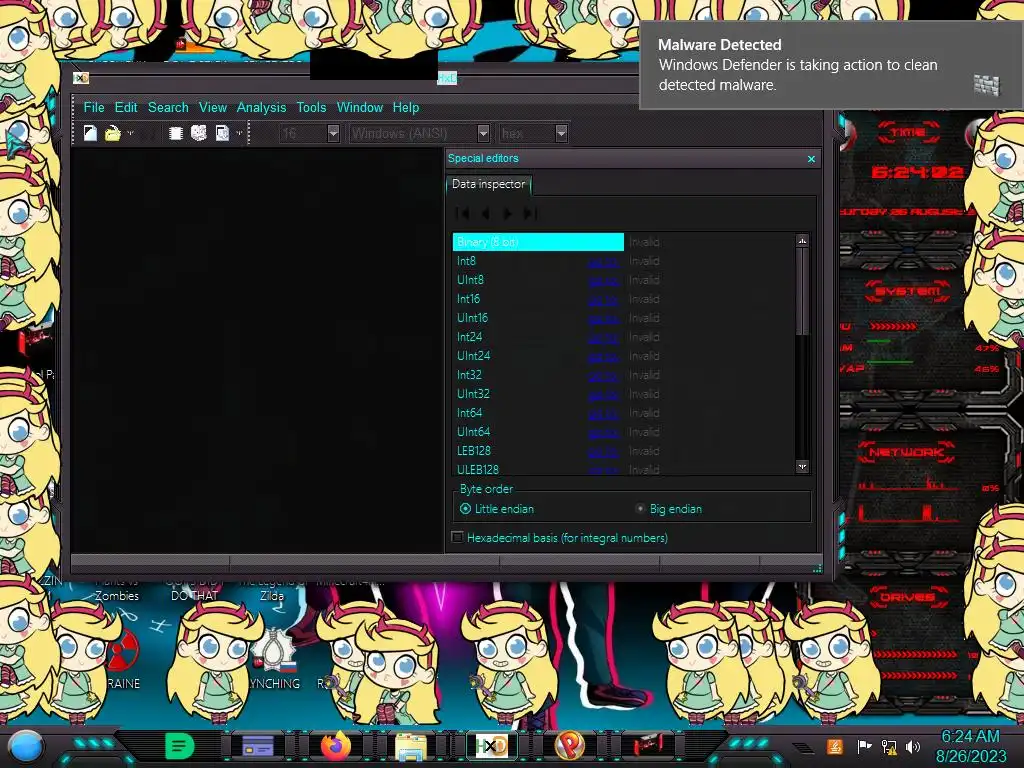The width and height of the screenshot is (1024, 768).
Task: Open the purple card app on taskbar
Action: [x=257, y=746]
